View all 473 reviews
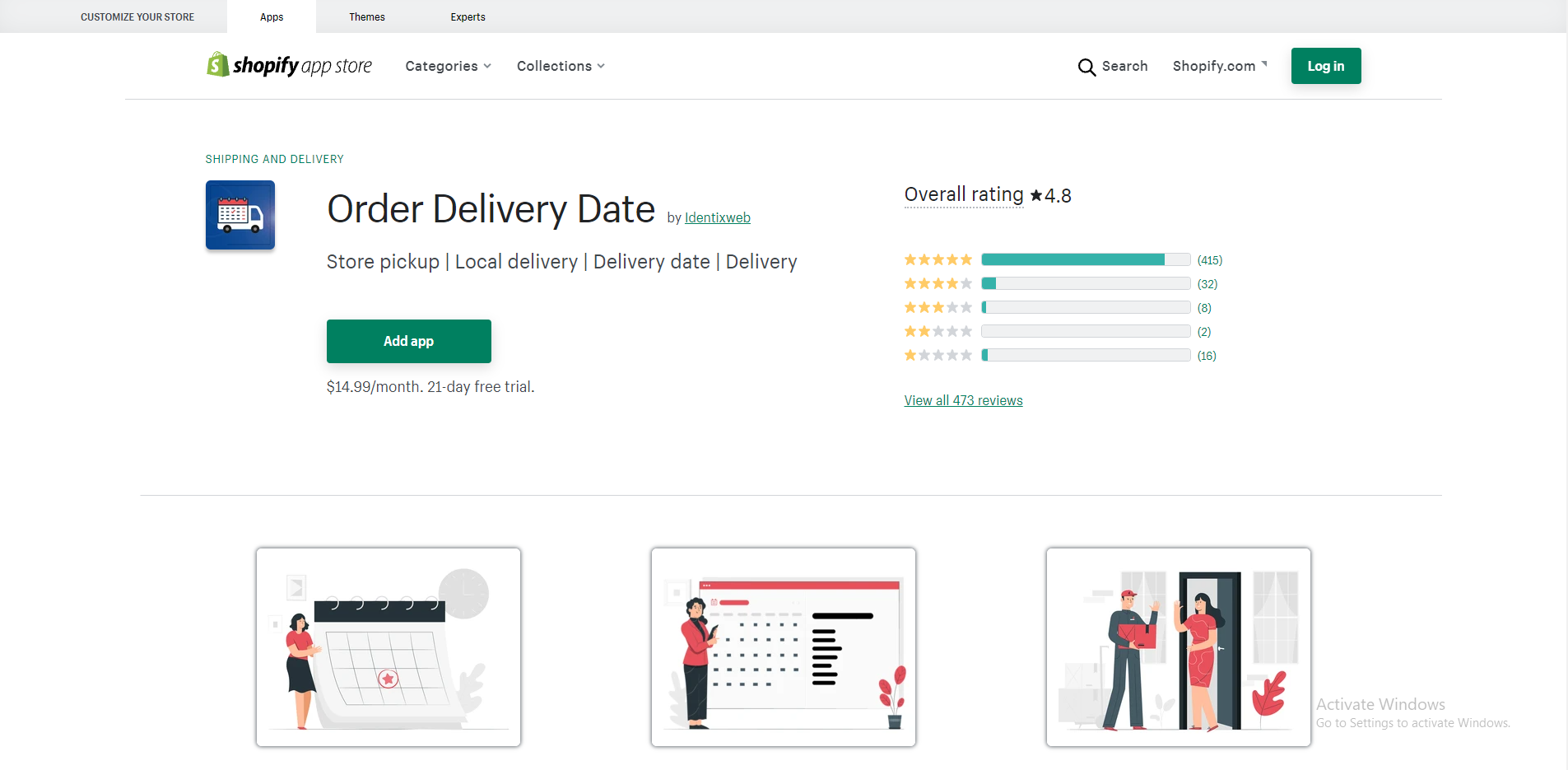 pyautogui.click(x=963, y=400)
